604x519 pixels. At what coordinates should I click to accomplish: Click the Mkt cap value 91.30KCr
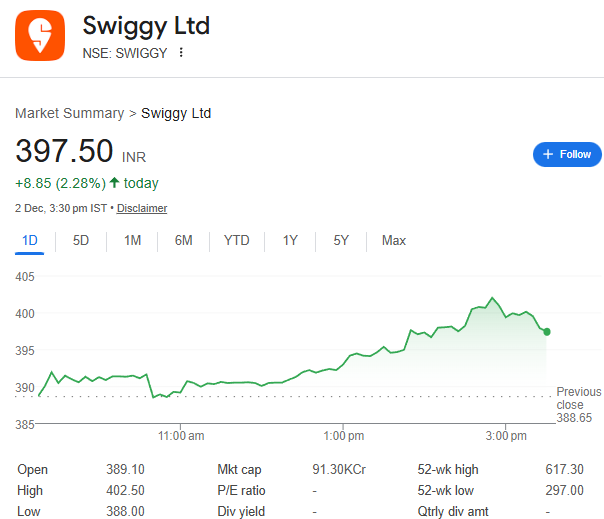coord(338,469)
